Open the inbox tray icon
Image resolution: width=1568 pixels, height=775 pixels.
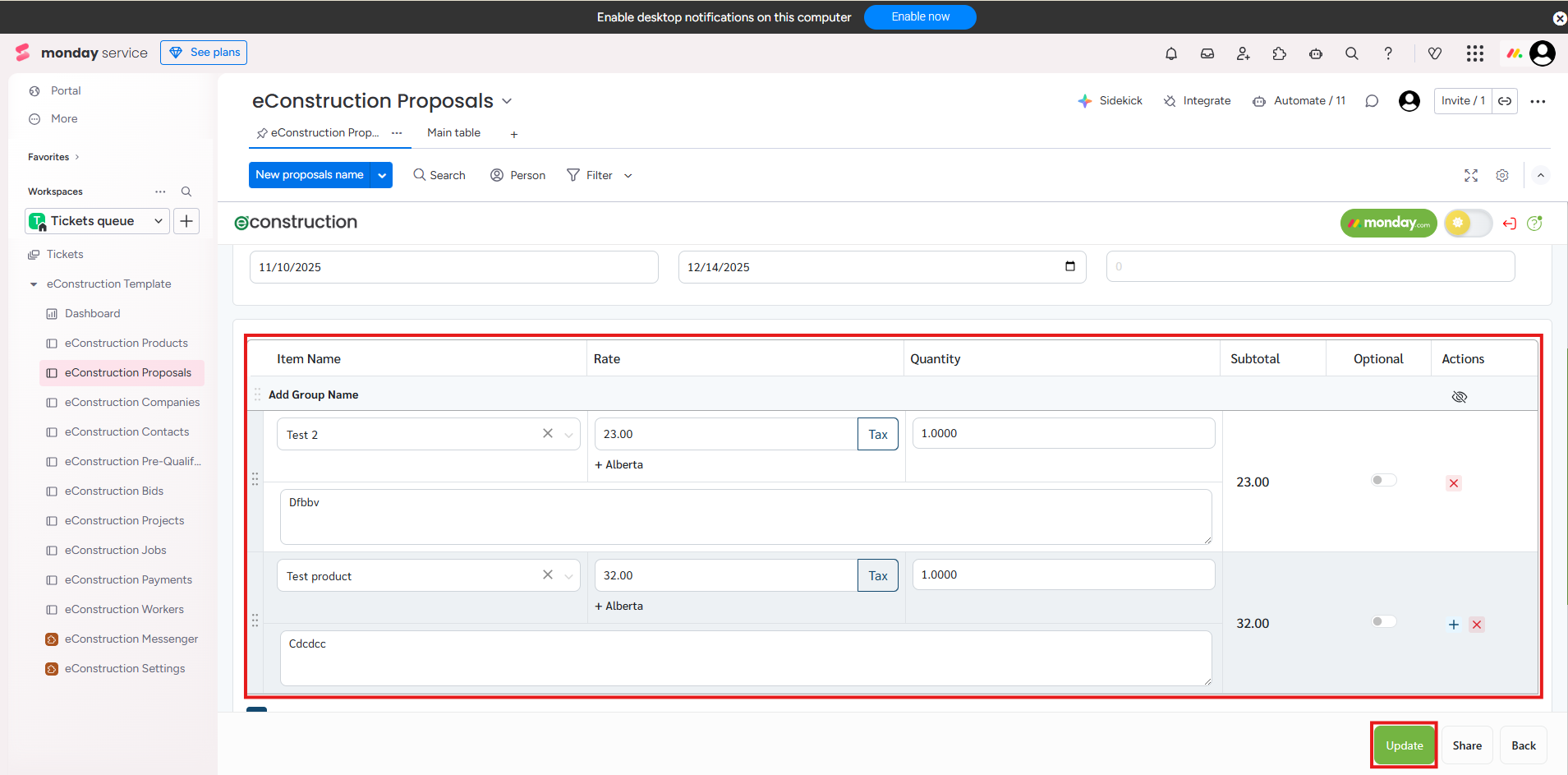[x=1207, y=53]
